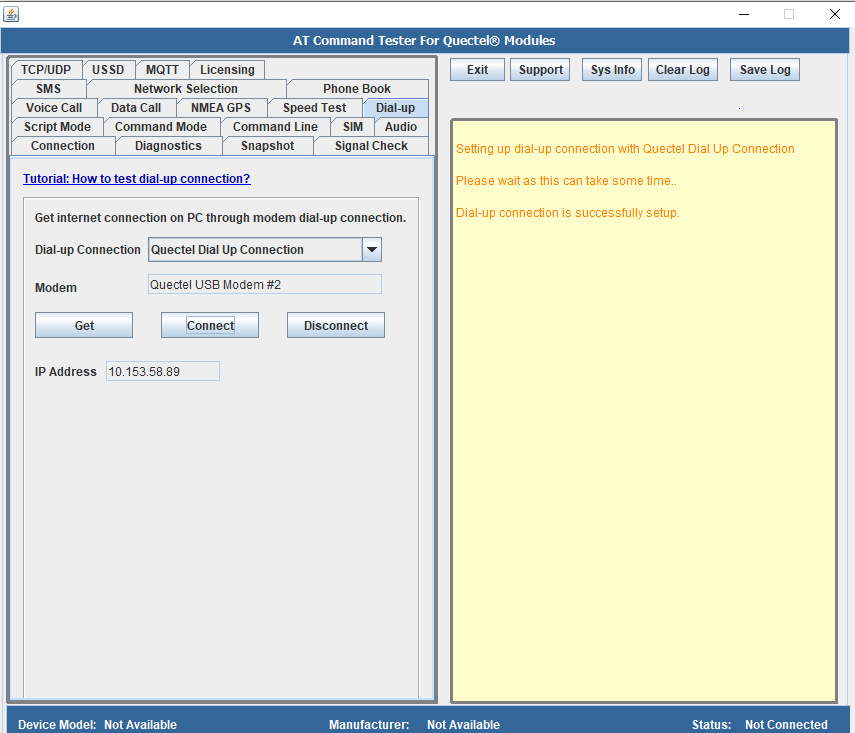Click the Exit button
855x733 pixels.
[x=477, y=70]
